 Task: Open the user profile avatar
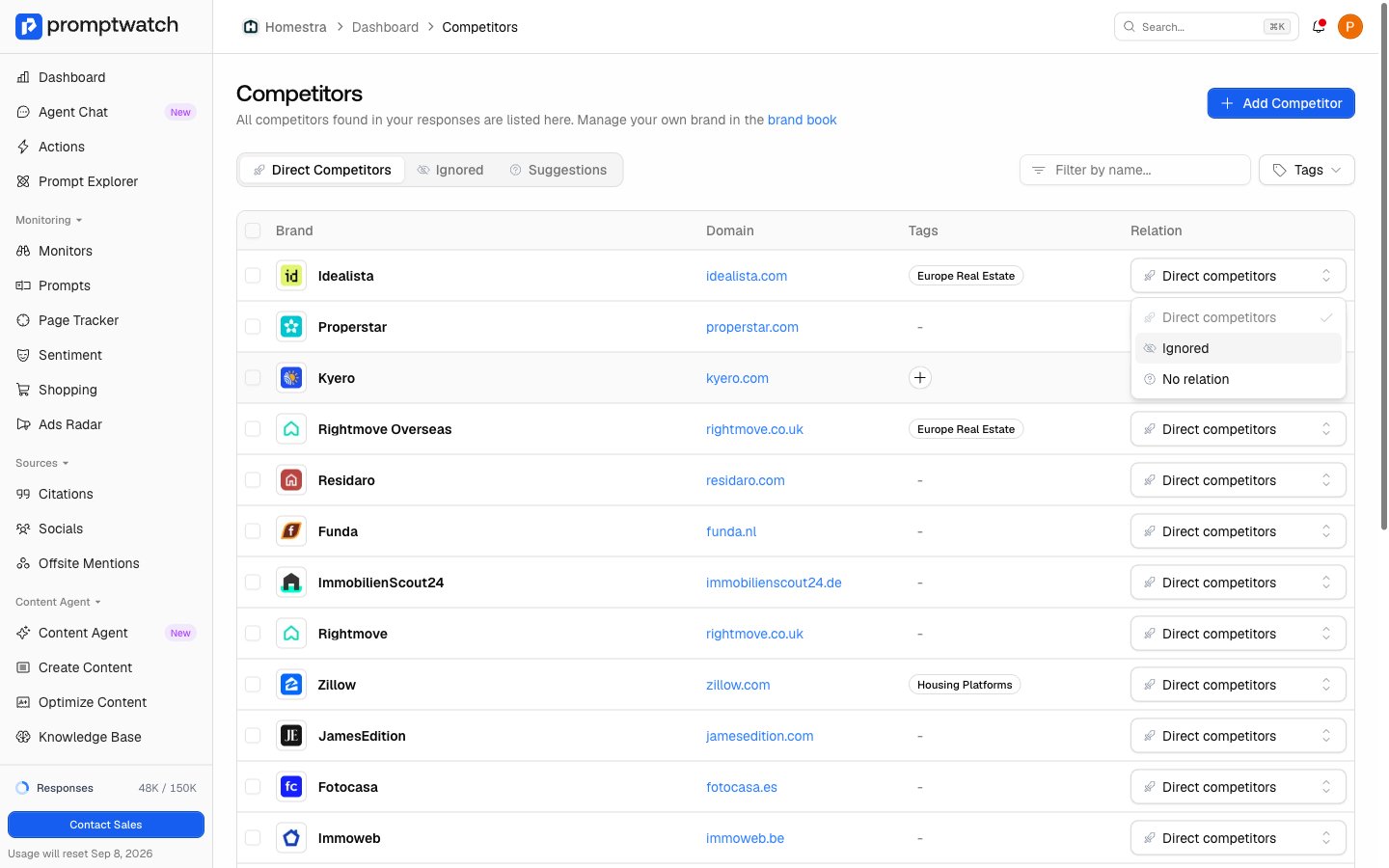(x=1350, y=27)
